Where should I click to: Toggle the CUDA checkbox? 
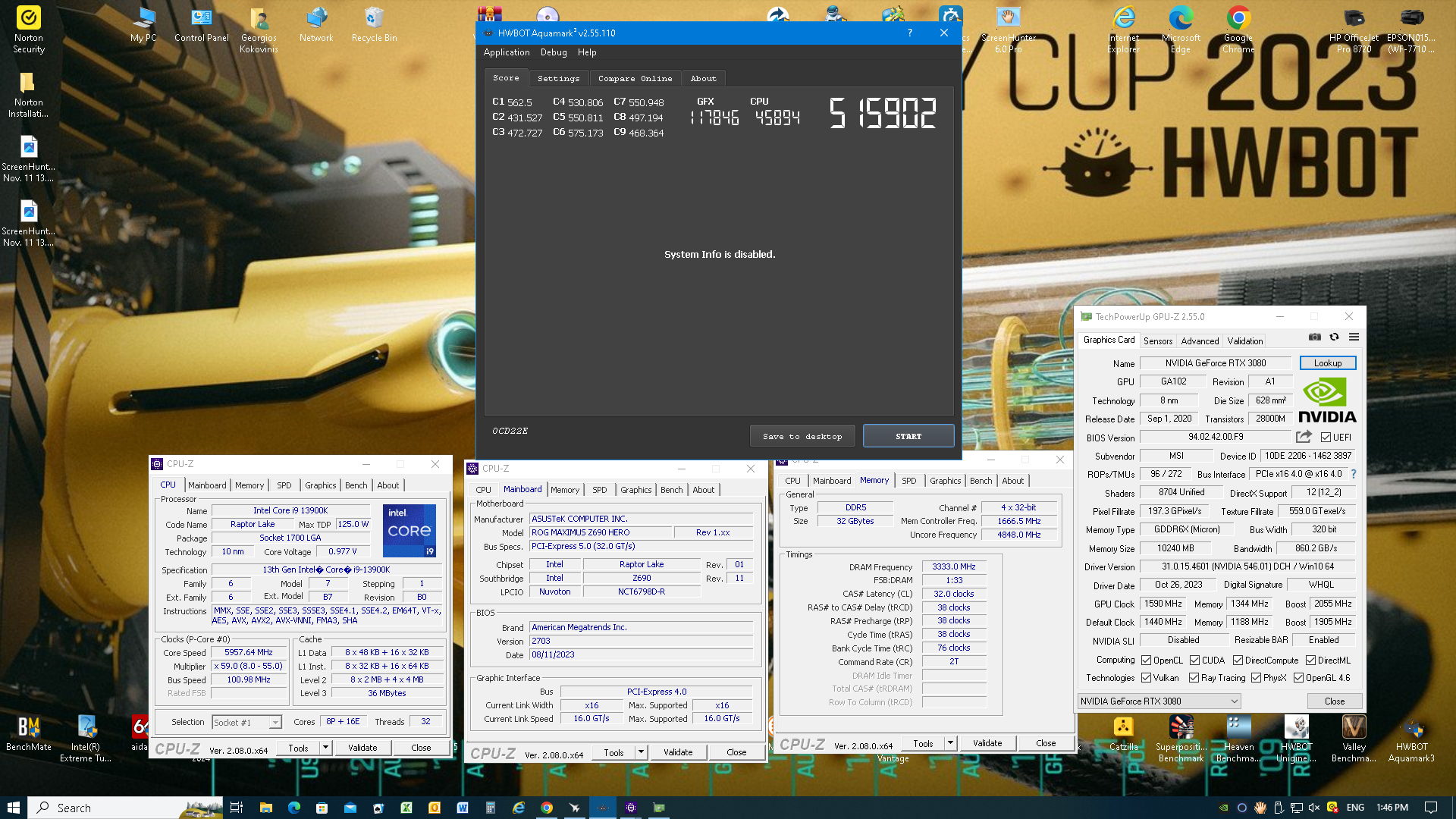(1194, 661)
